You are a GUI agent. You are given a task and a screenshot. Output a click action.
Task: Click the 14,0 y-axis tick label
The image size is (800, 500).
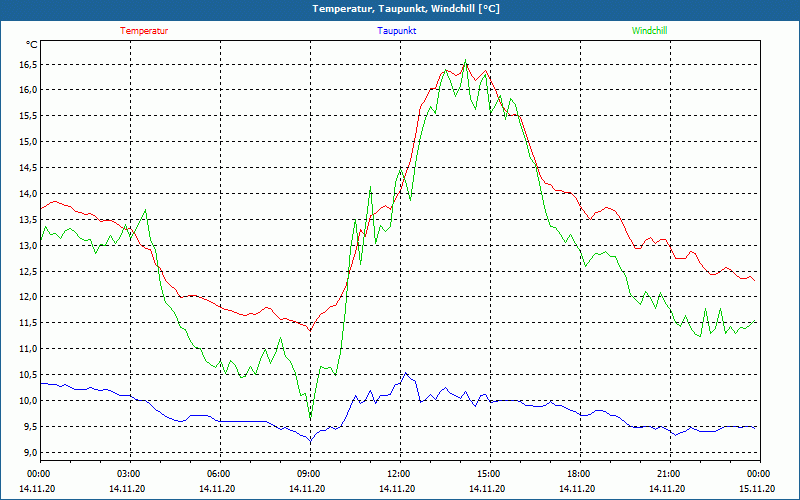[x=28, y=194]
